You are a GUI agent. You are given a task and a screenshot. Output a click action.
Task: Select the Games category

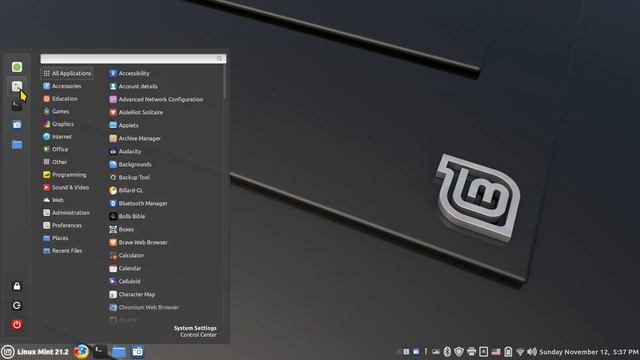pos(56,111)
